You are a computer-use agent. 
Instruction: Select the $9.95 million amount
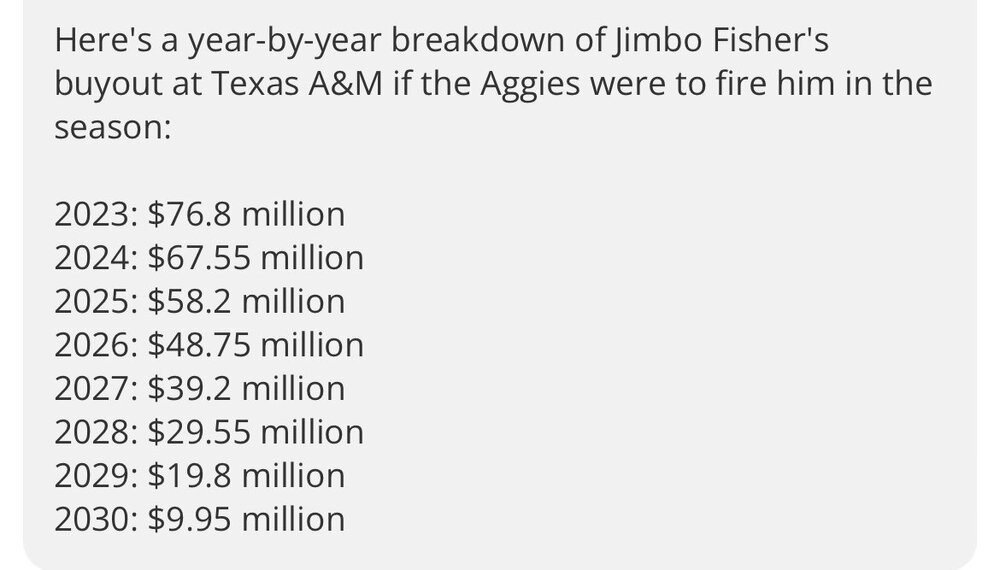coord(245,519)
